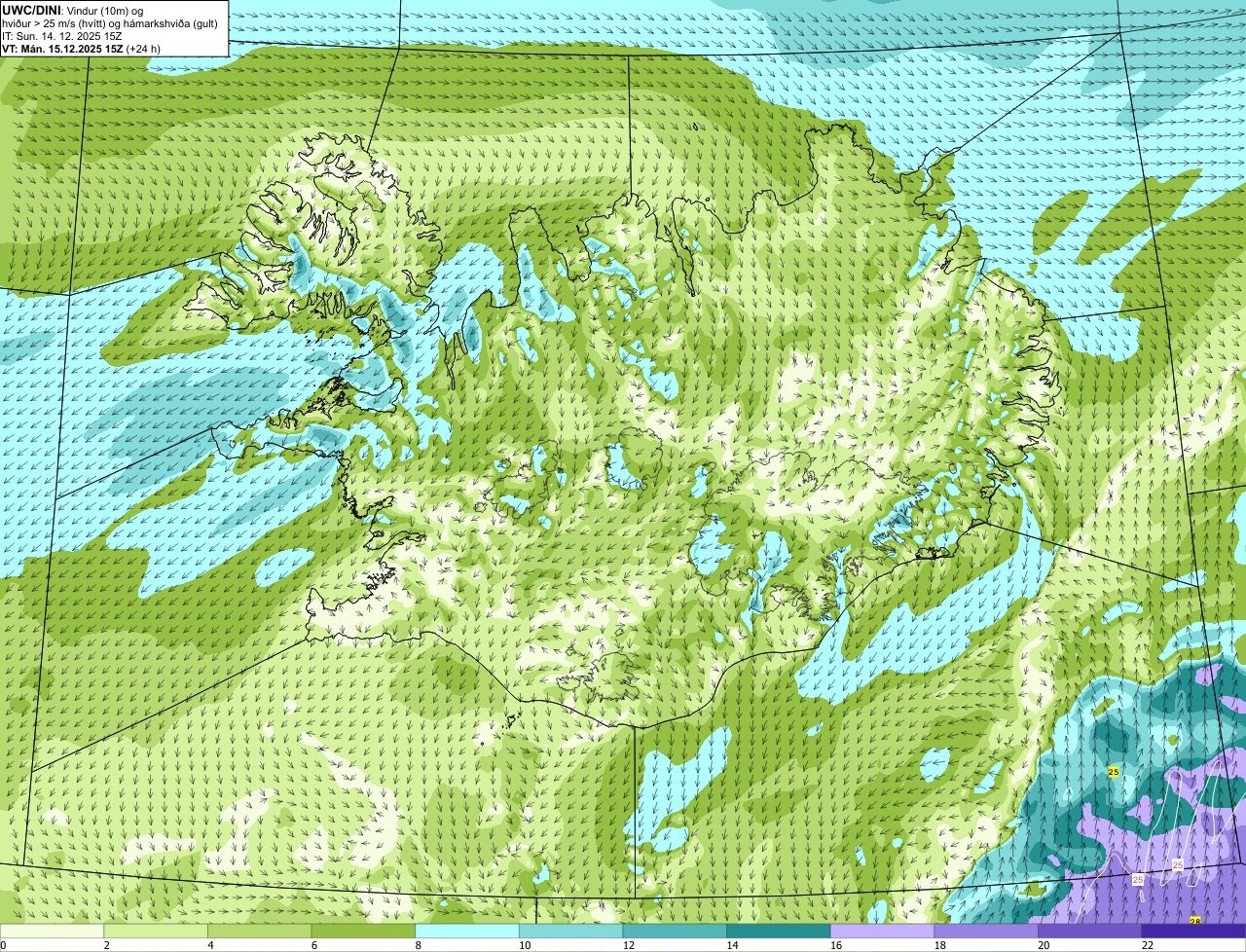The image size is (1246, 952).
Task: Click the 0–2 m/s palest legend swatch
Action: [x=53, y=932]
